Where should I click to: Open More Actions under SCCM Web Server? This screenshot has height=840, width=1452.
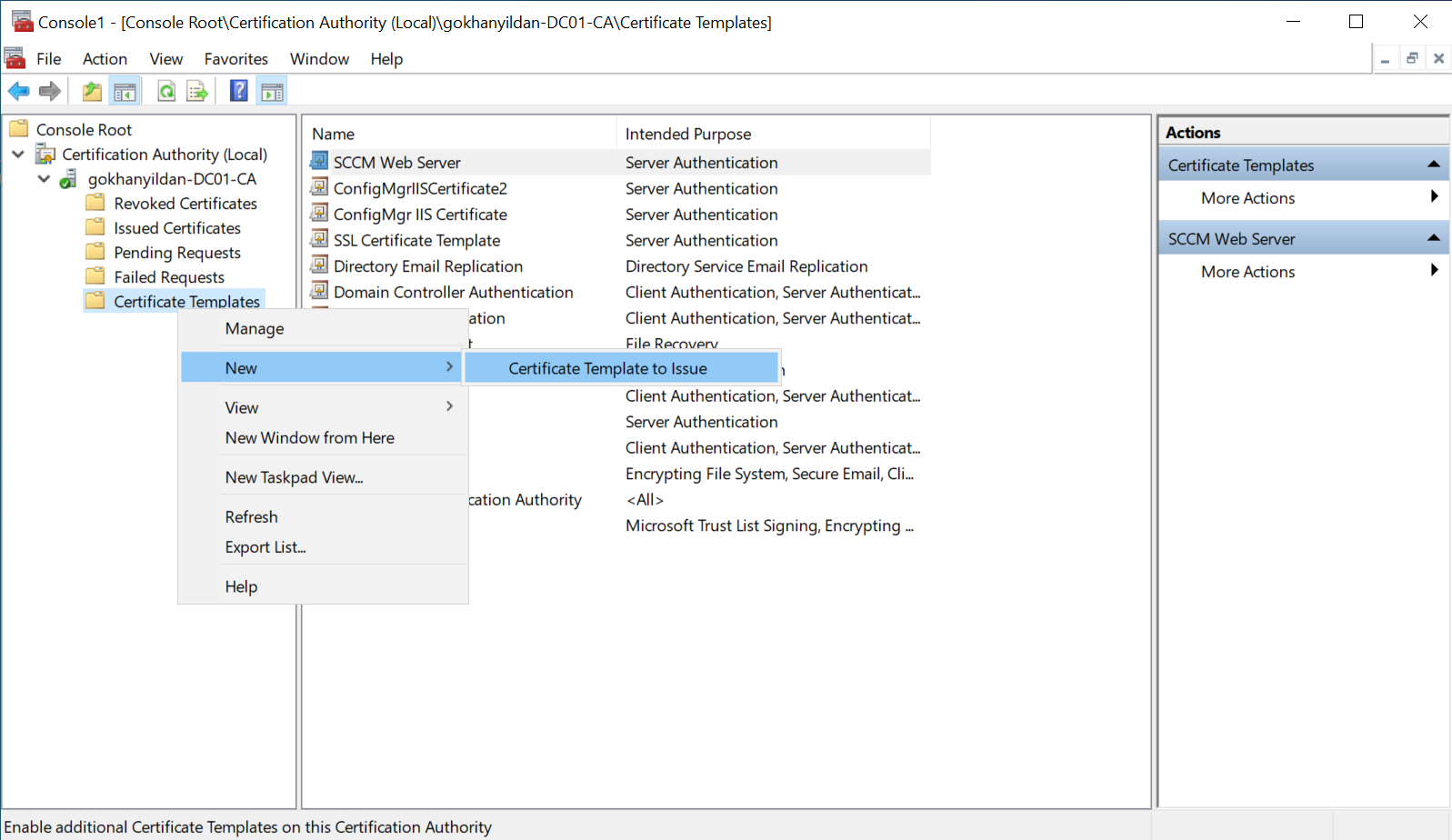click(1304, 272)
